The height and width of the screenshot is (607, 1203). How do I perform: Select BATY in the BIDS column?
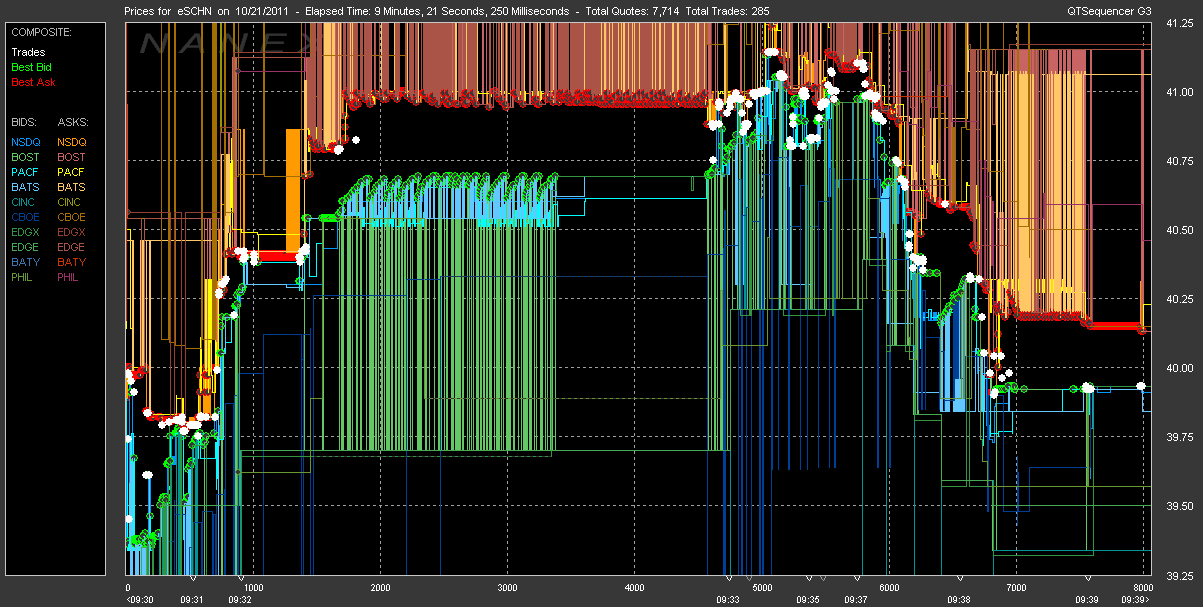pos(26,262)
